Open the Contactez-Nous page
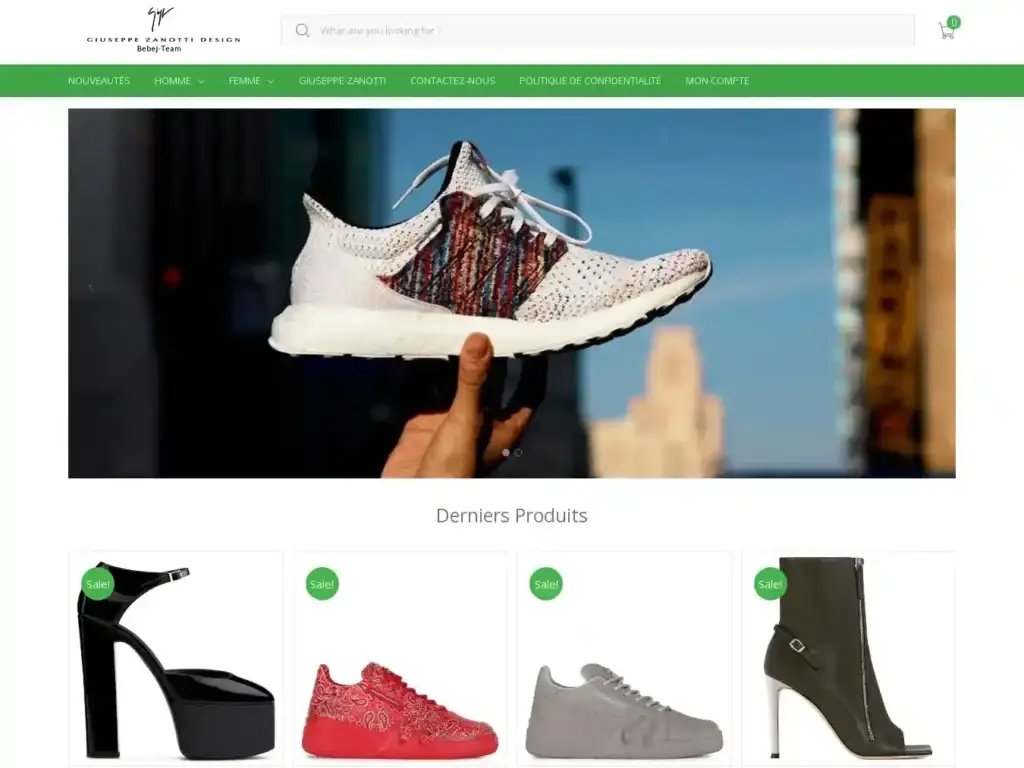 (452, 81)
